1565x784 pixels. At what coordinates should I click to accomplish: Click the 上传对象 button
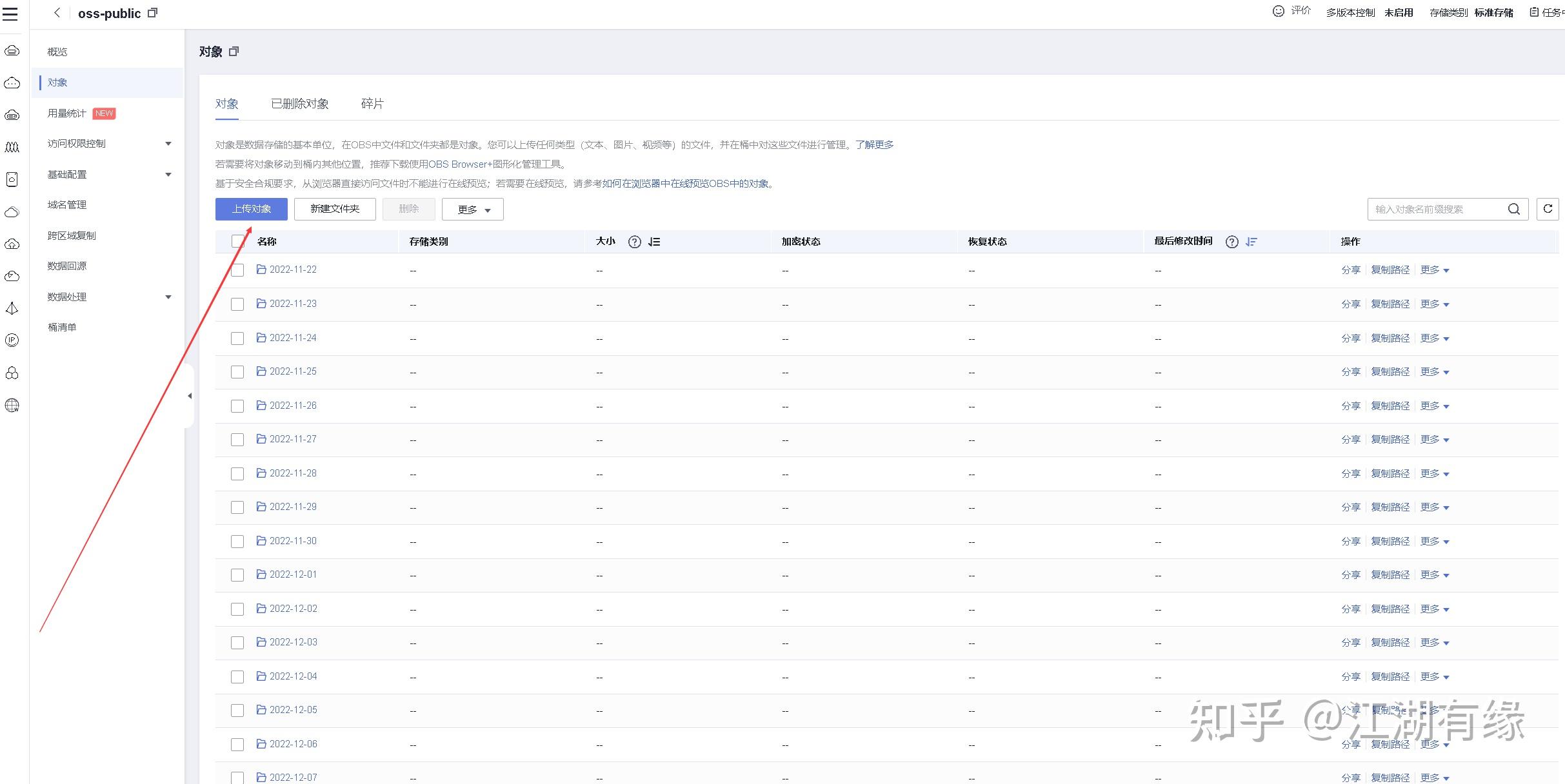click(x=251, y=209)
